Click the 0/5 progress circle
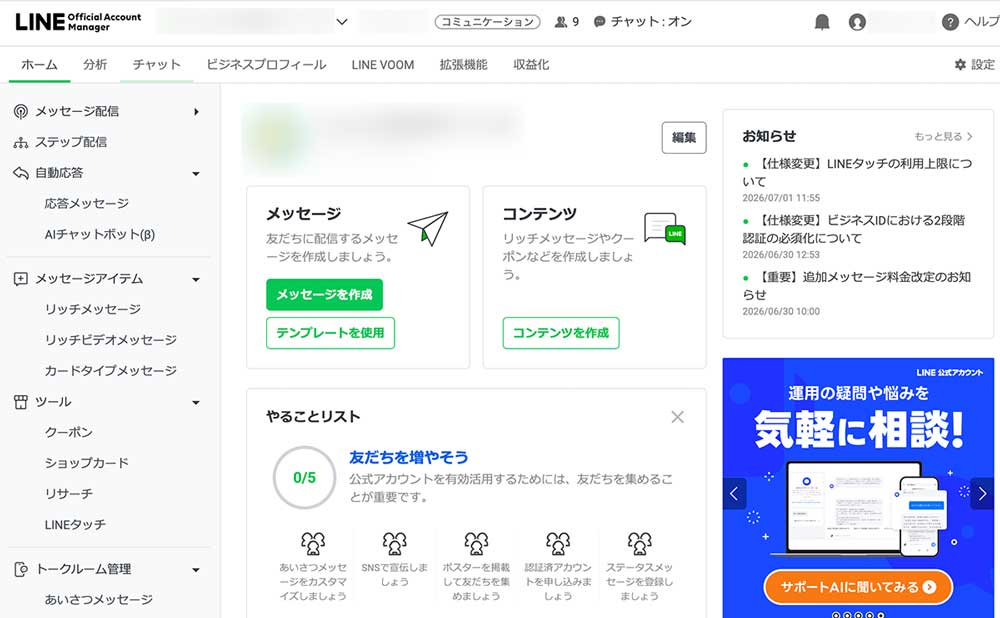Screen dimensions: 1000x618 coord(304,478)
